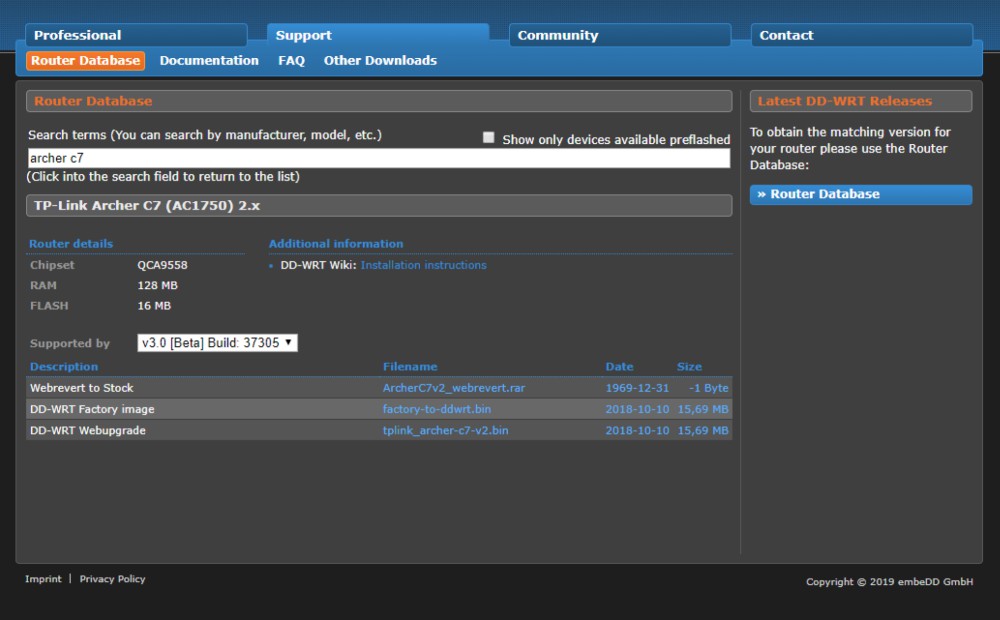Viewport: 1000px width, 620px height.
Task: Open the Supported by build version dropdown
Action: point(217,343)
